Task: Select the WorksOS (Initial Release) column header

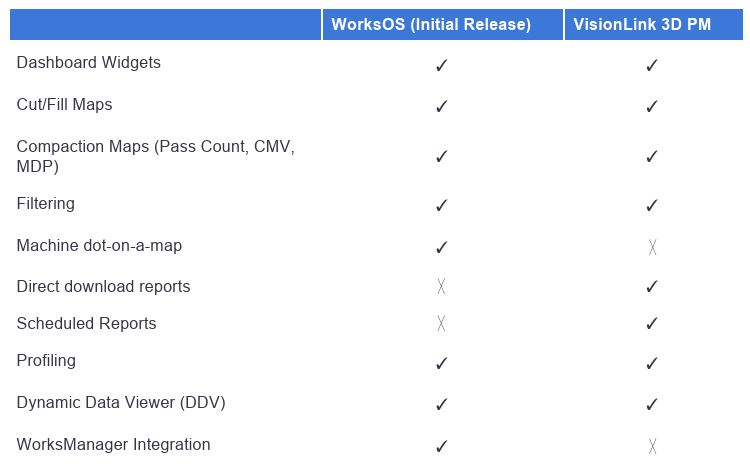Action: click(443, 24)
